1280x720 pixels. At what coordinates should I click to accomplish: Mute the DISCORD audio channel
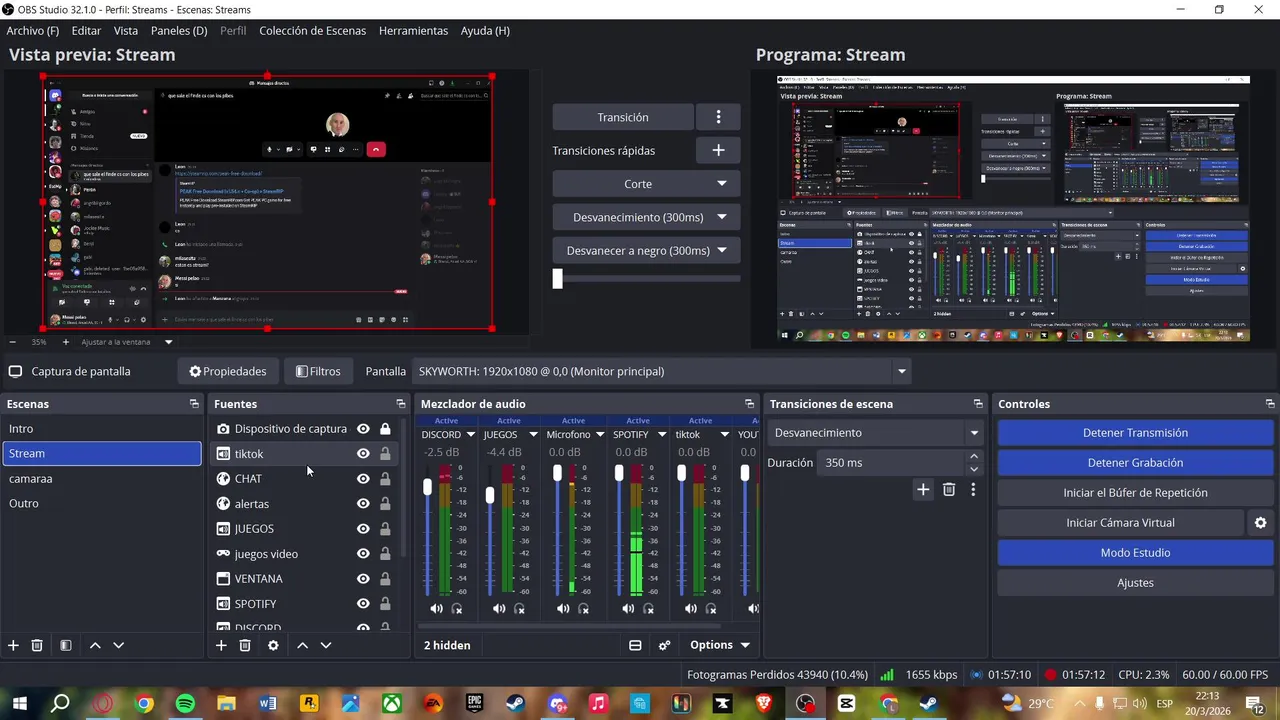pyautogui.click(x=436, y=609)
